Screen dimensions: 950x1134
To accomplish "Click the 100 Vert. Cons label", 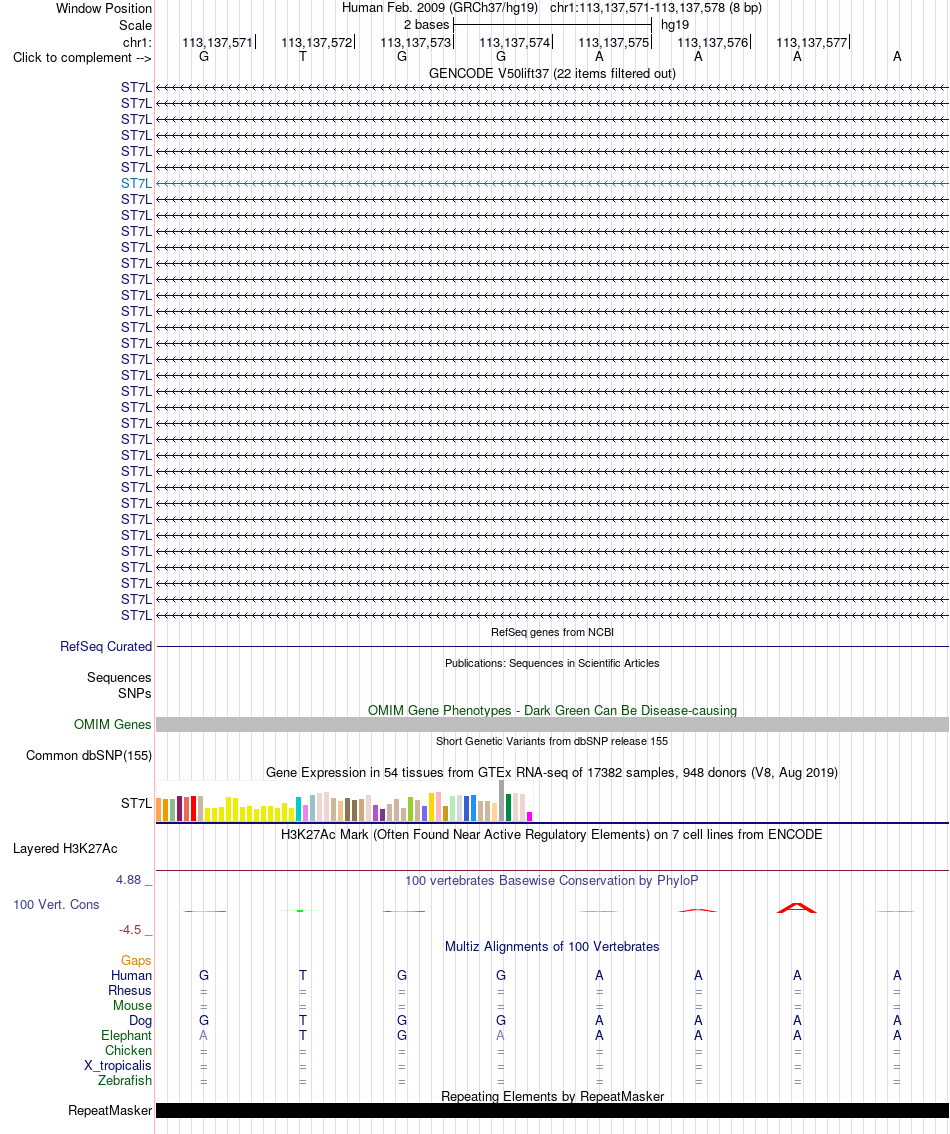I will 56,905.
